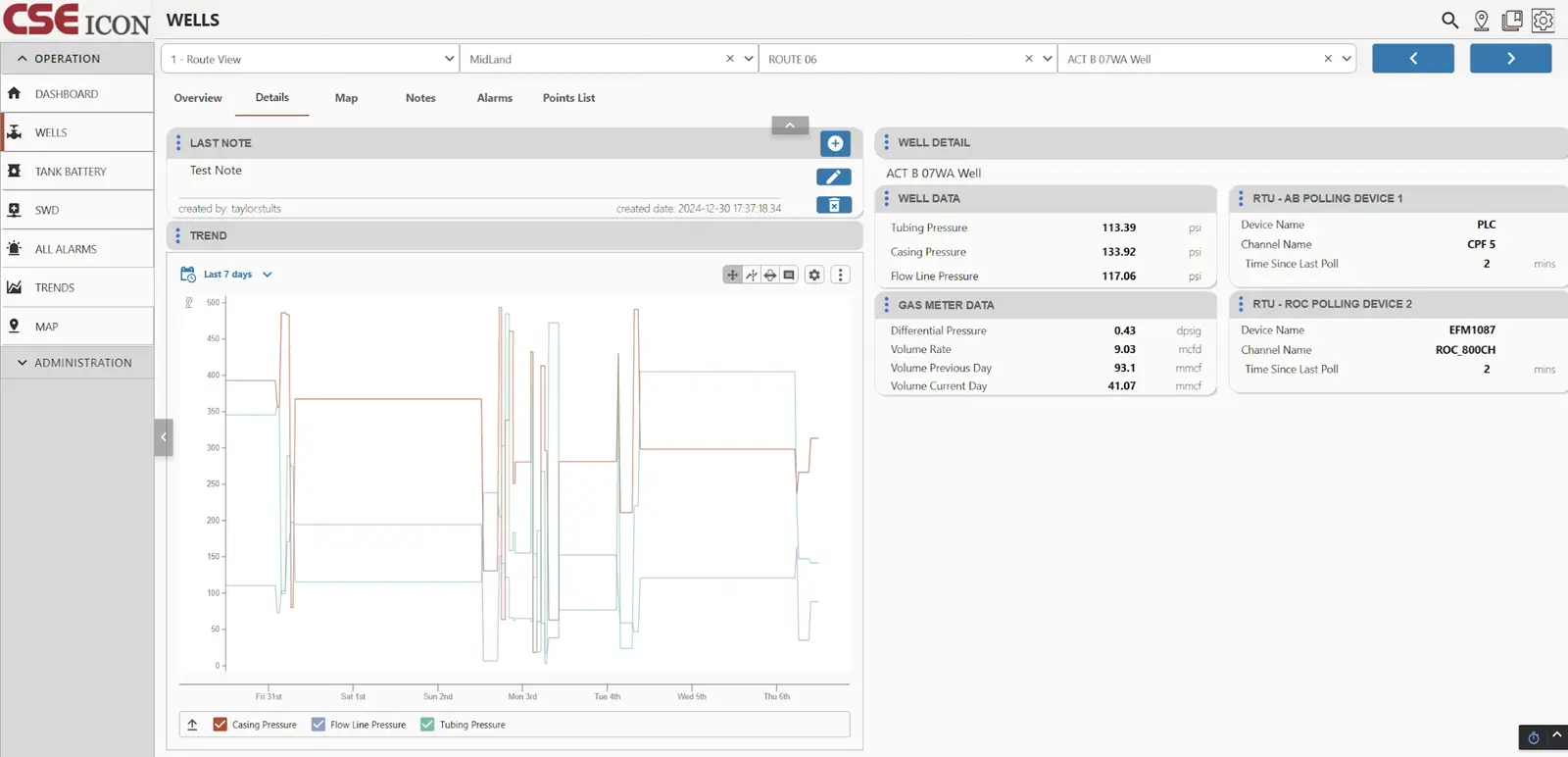Click the add note plus icon
The image size is (1568, 757).
[835, 144]
